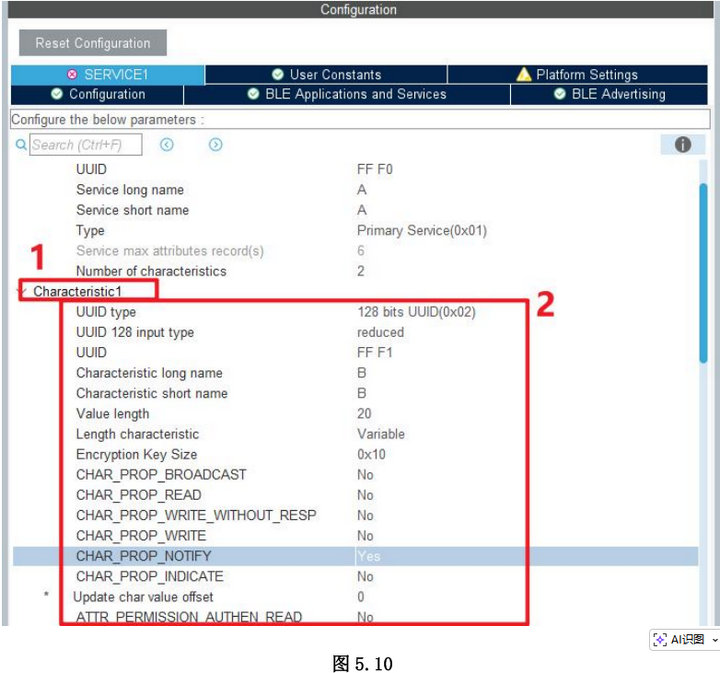
Task: Collapse the Characteristic1 tree node
Action: point(22,291)
